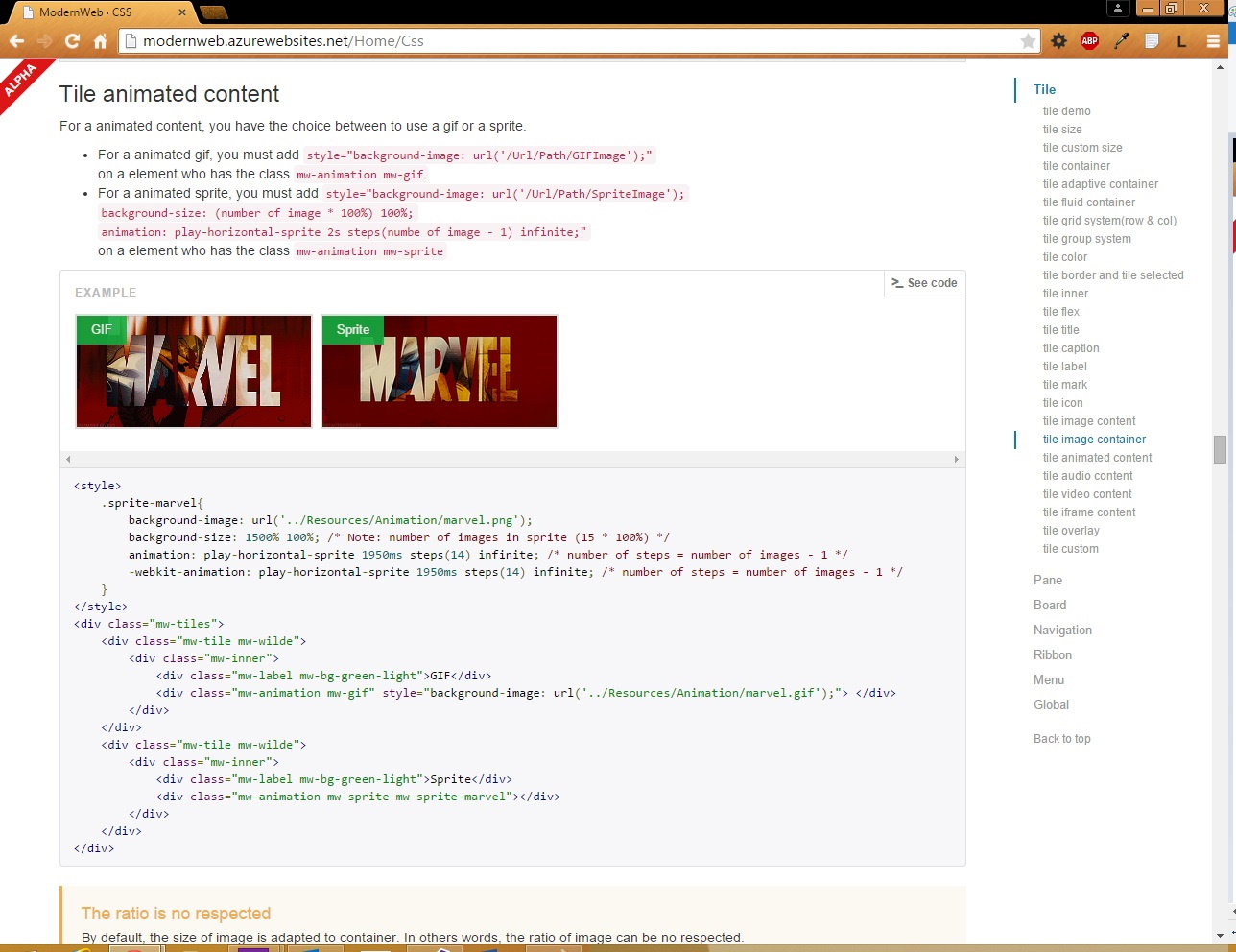The height and width of the screenshot is (952, 1236).
Task: Click the Sprite Marvel tile
Action: pyautogui.click(x=440, y=371)
